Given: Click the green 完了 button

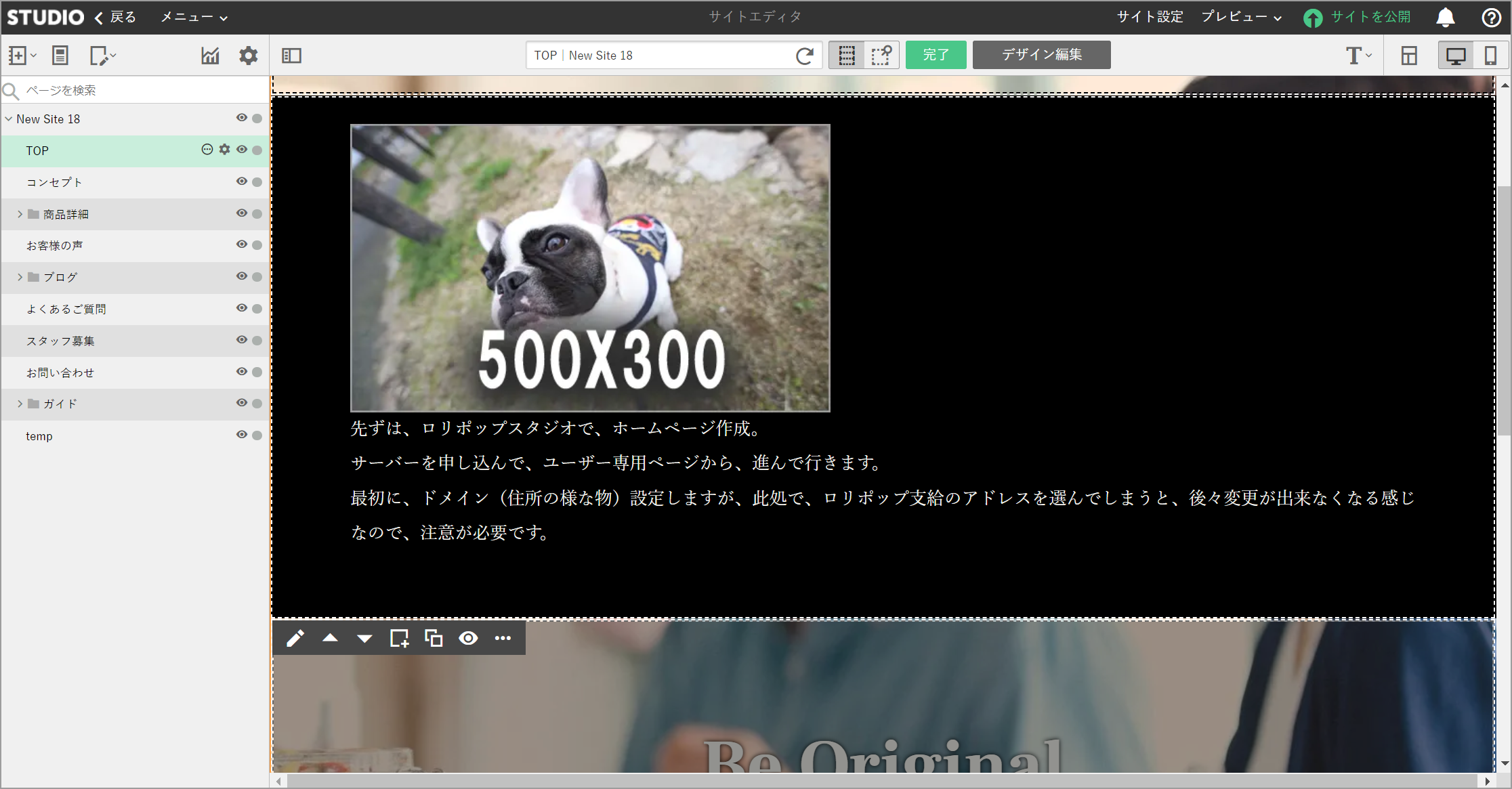Looking at the screenshot, I should click(936, 55).
